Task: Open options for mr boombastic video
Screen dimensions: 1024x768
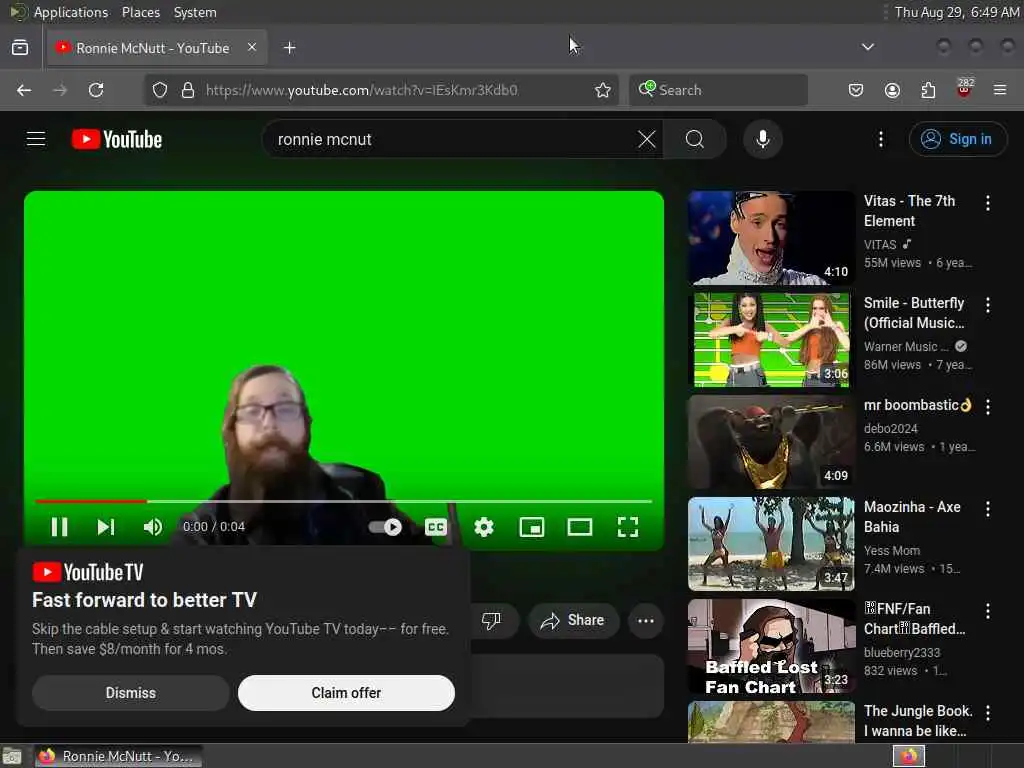Action: tap(988, 407)
